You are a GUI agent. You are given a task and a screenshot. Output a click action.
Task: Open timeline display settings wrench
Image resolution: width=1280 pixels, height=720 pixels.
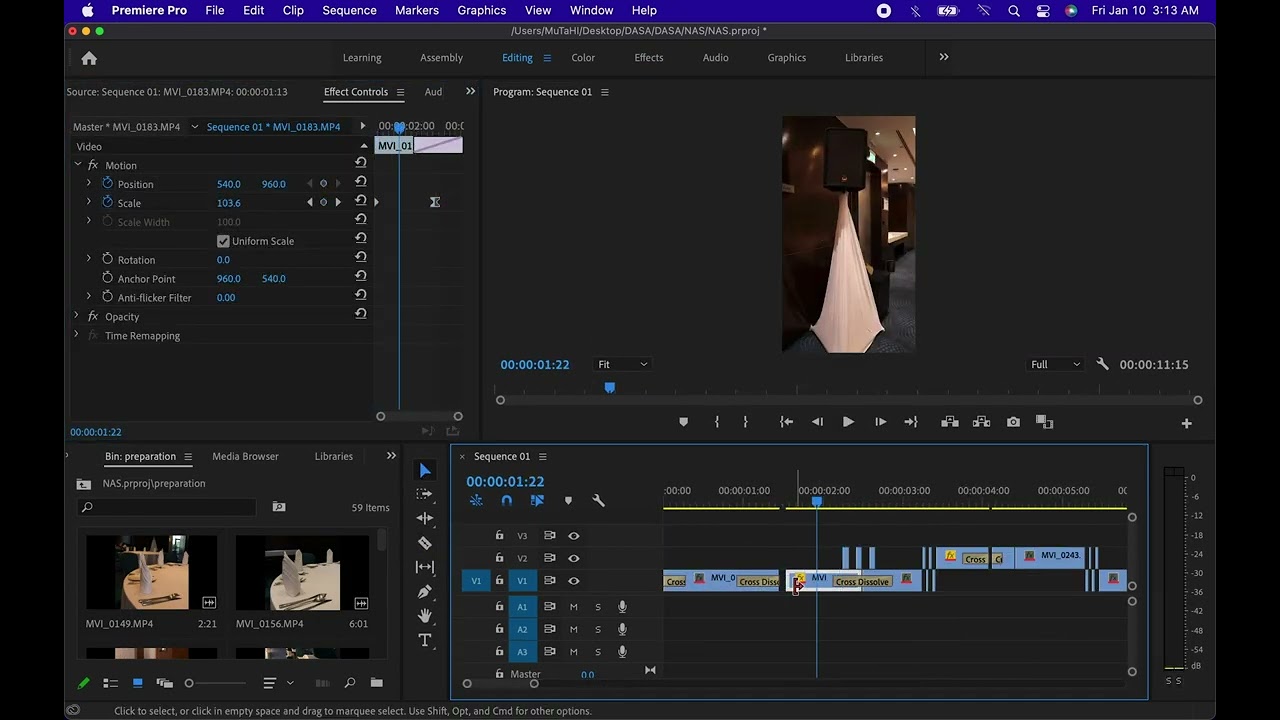pos(599,501)
